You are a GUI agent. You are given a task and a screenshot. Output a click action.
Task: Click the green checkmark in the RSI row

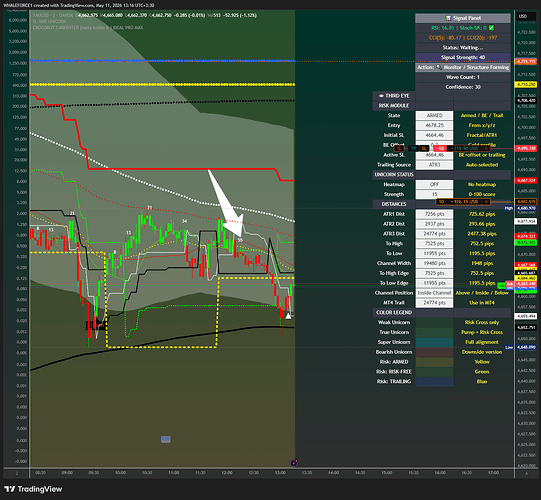point(491,28)
